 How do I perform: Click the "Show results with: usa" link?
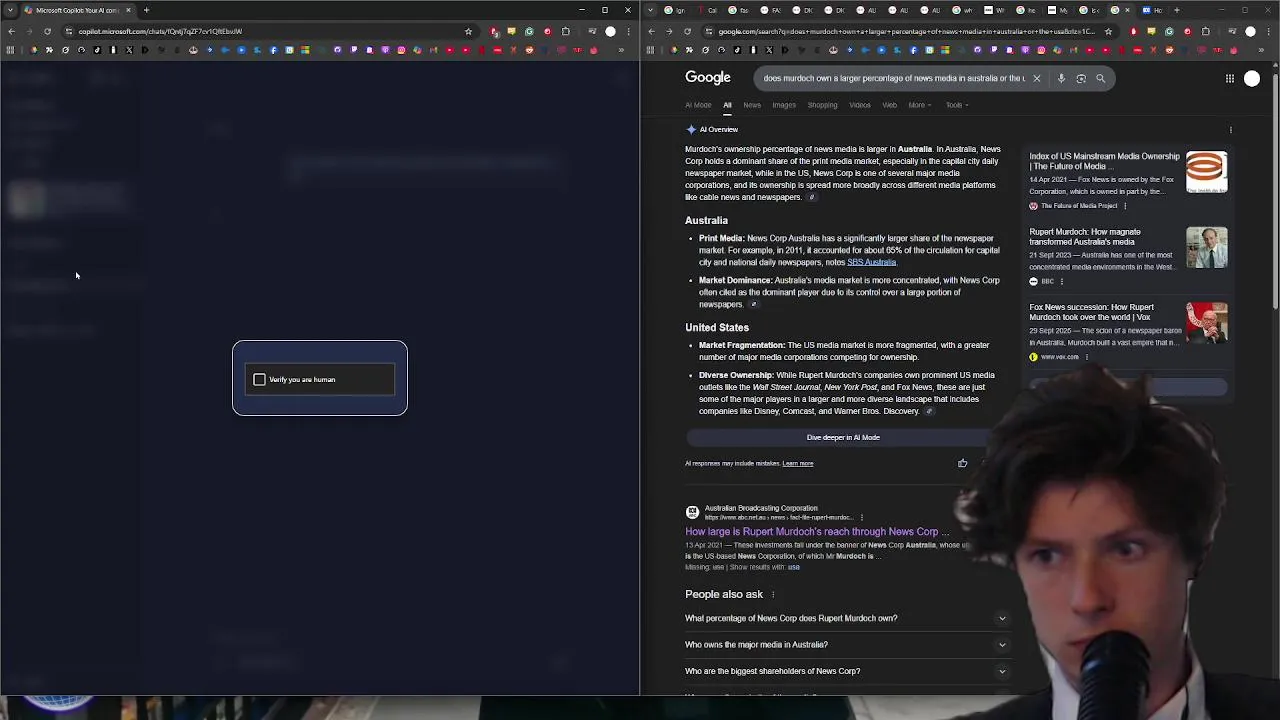pos(793,568)
